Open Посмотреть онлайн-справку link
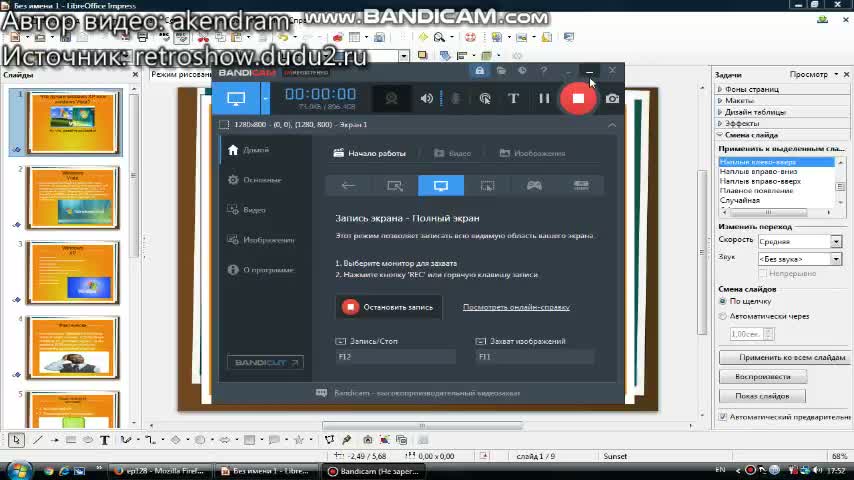This screenshot has width=854, height=480. click(x=516, y=307)
